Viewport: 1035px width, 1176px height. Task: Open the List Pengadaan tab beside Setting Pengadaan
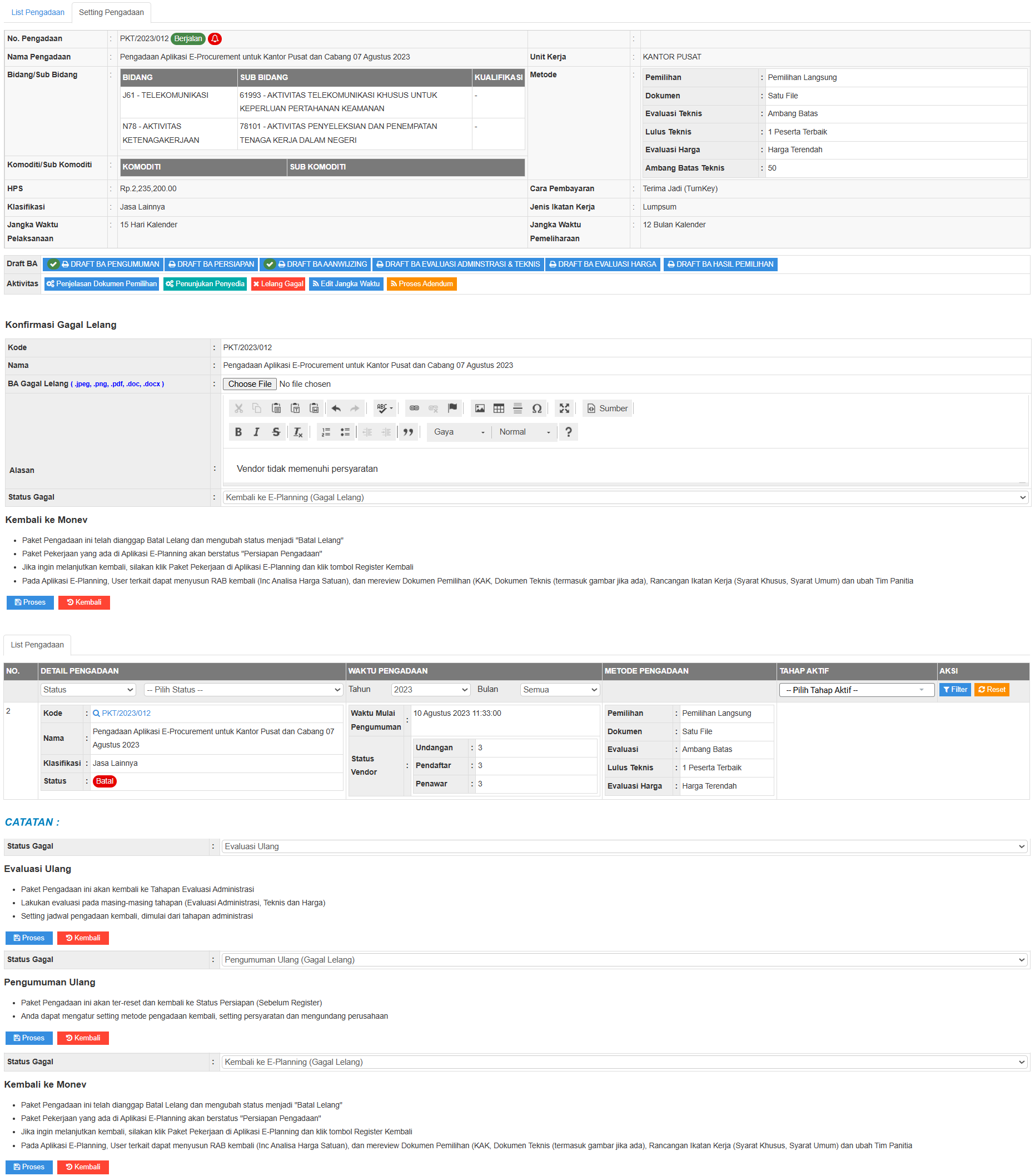(x=38, y=12)
